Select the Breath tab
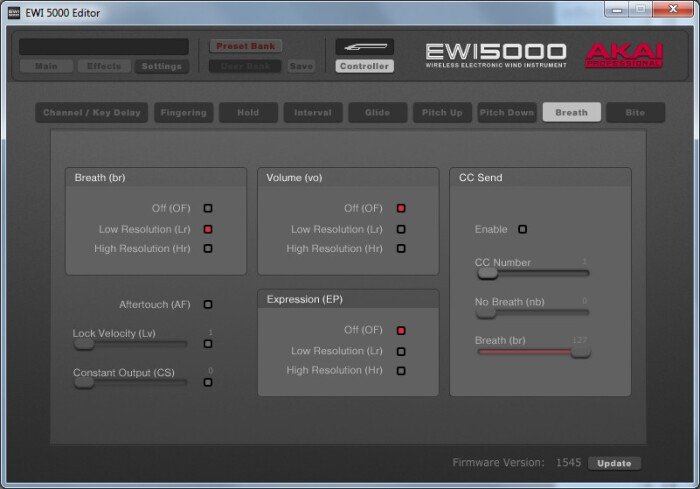 (571, 113)
